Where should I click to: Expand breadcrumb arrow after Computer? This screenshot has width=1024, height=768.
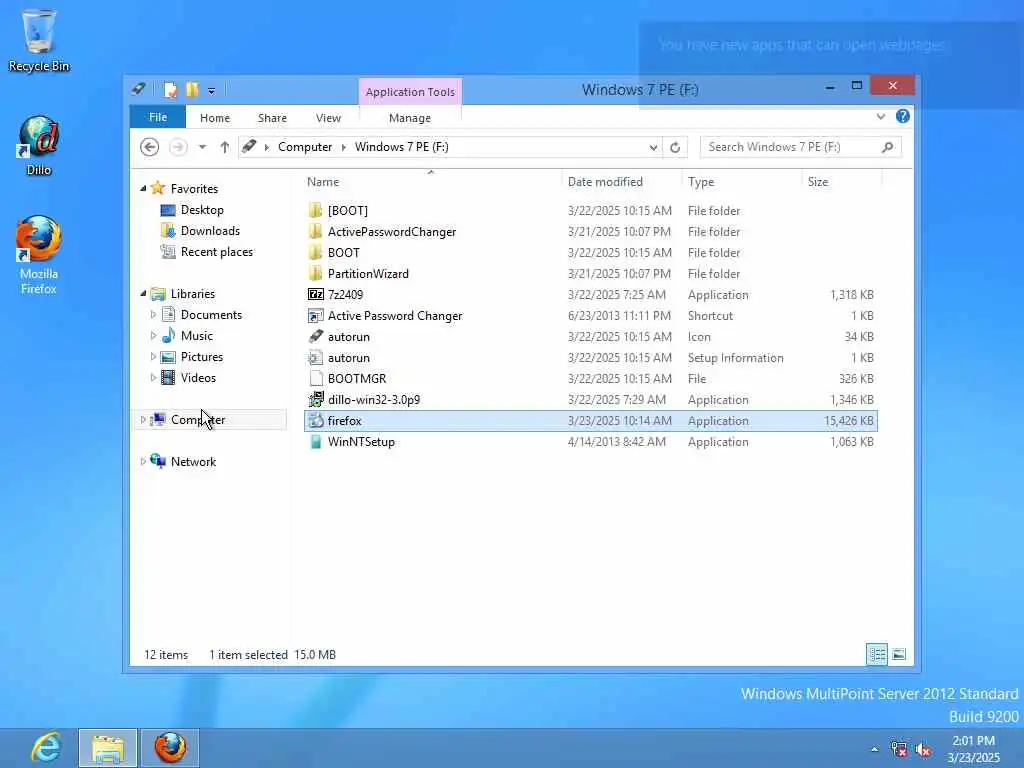344,147
